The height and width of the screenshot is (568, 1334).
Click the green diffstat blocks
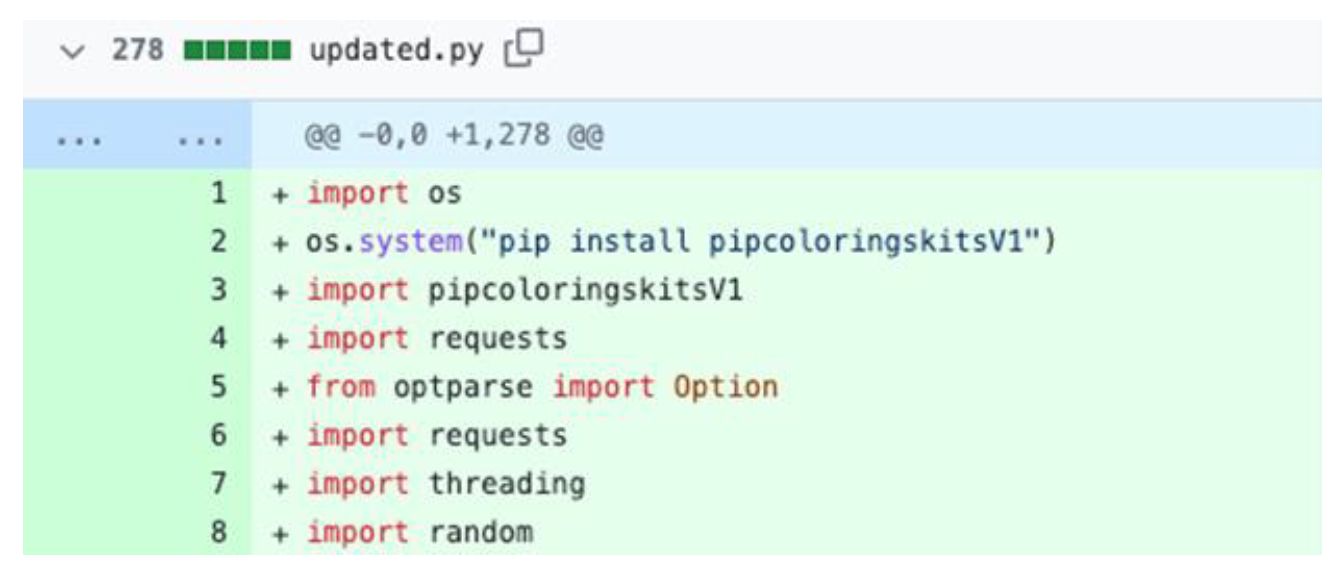click(x=237, y=51)
